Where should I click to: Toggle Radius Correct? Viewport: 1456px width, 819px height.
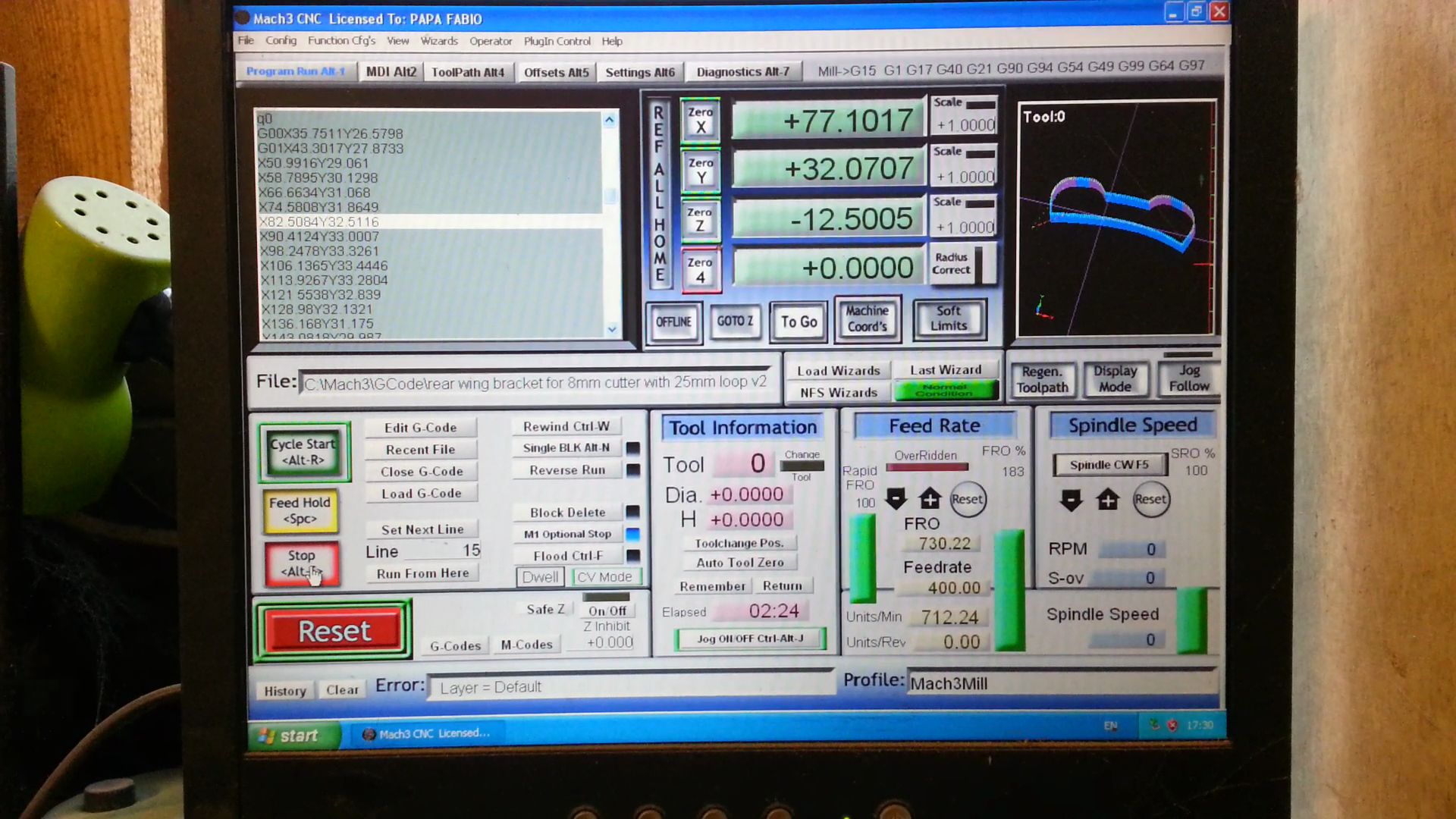[962, 264]
